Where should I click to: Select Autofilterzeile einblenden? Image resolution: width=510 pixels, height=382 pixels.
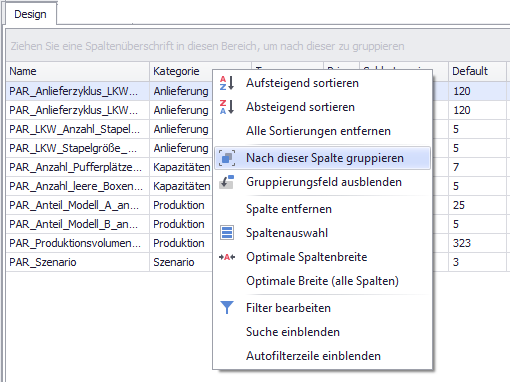tap(322, 356)
